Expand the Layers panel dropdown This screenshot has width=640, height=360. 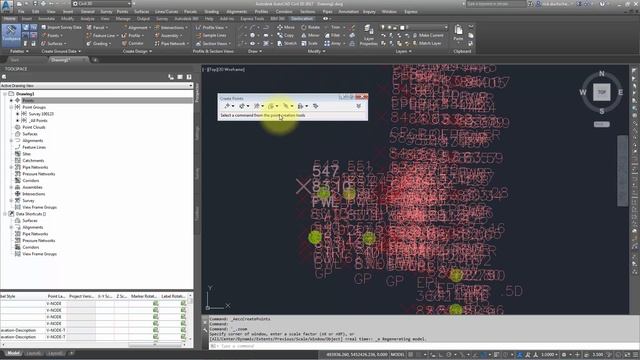coord(403,51)
